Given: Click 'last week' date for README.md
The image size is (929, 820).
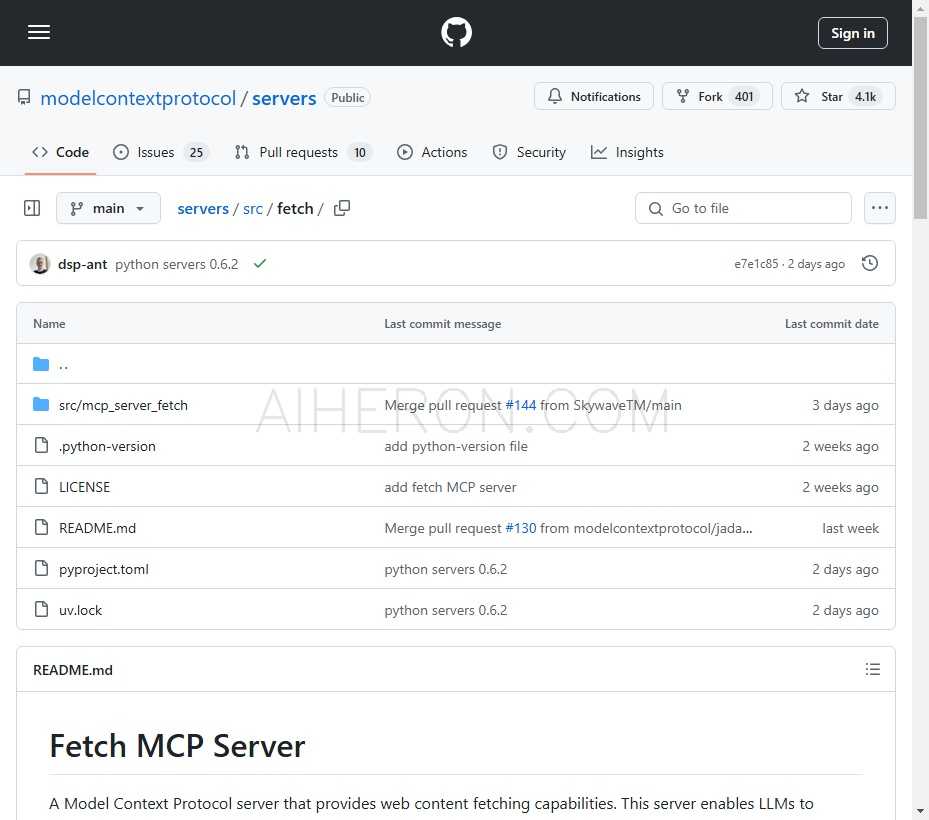Looking at the screenshot, I should [850, 528].
